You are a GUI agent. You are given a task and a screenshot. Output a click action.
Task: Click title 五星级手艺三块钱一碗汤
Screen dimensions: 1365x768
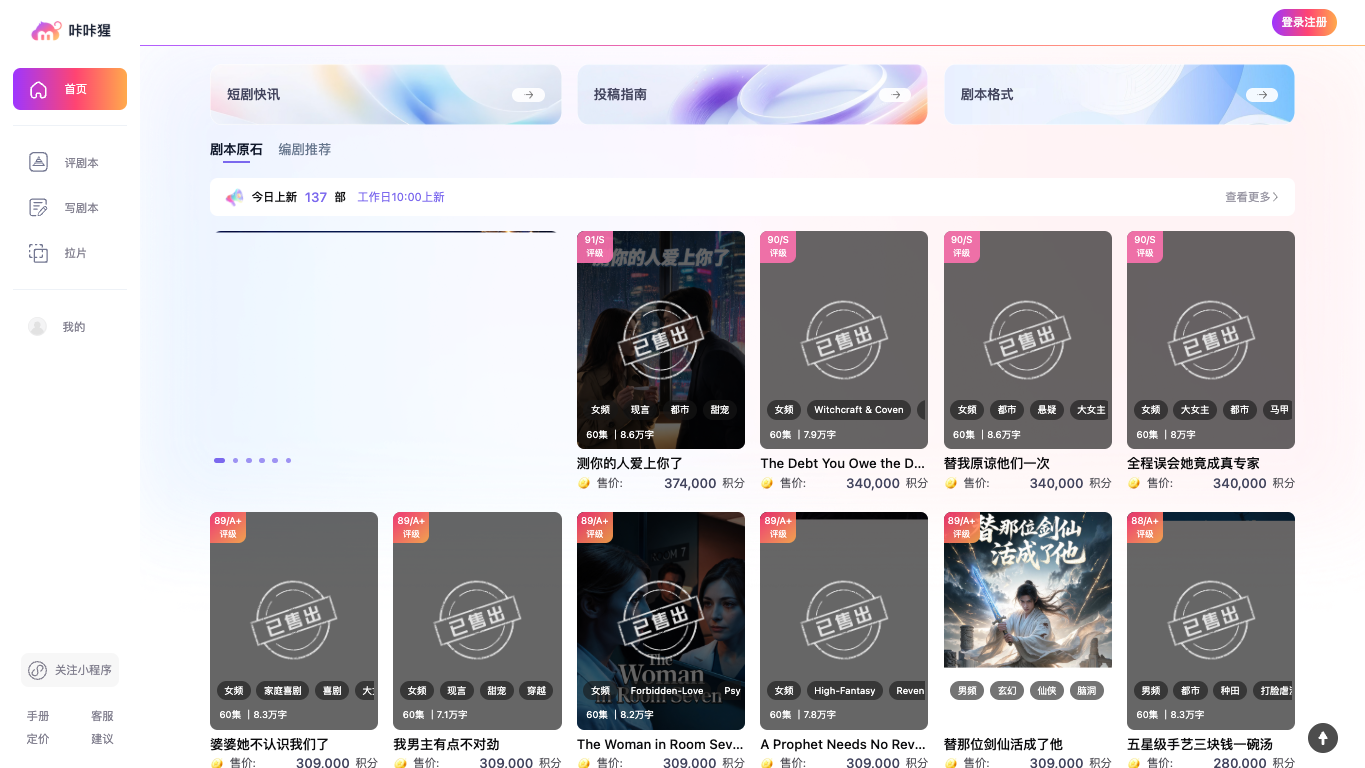[1200, 744]
